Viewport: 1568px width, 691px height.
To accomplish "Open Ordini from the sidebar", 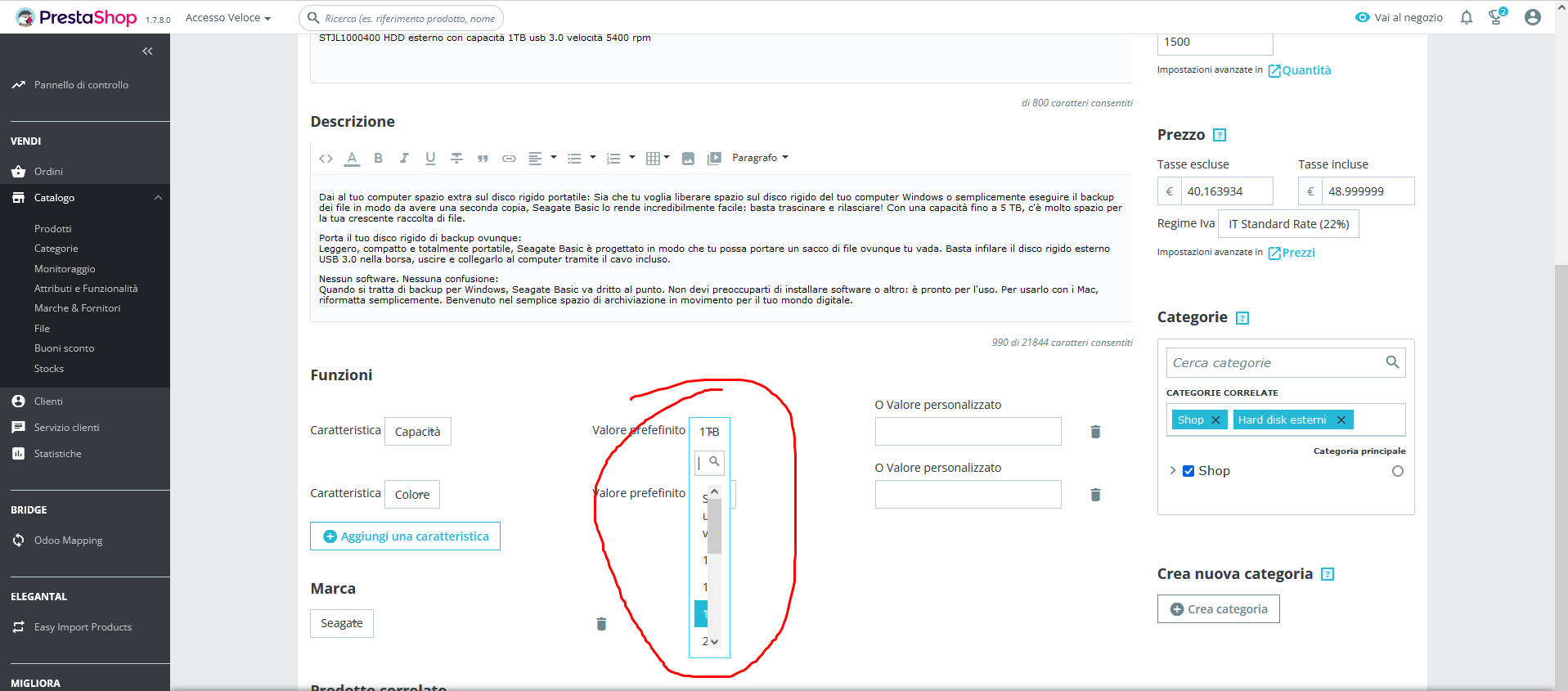I will pyautogui.click(x=48, y=172).
